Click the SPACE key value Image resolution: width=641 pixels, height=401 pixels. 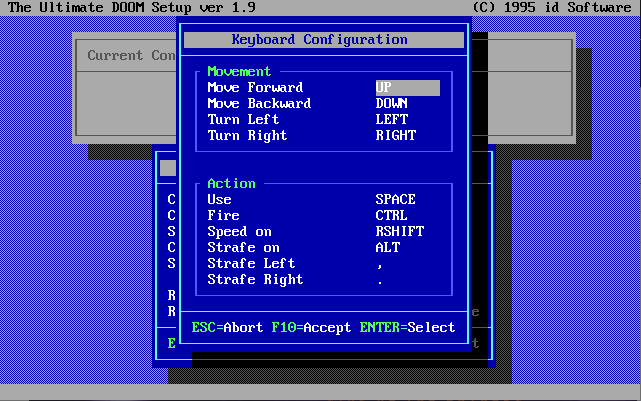(x=395, y=200)
